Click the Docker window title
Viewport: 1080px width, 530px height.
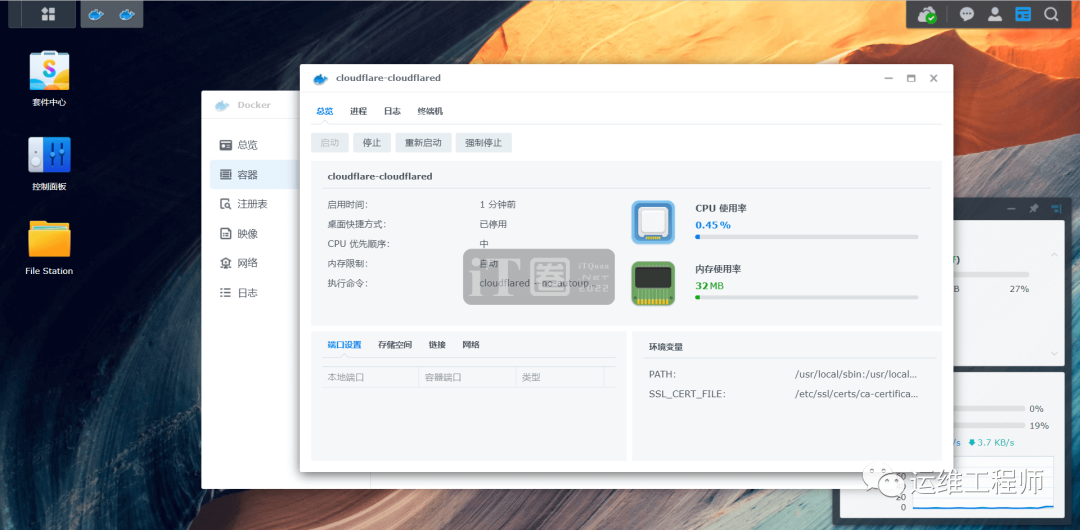point(254,105)
